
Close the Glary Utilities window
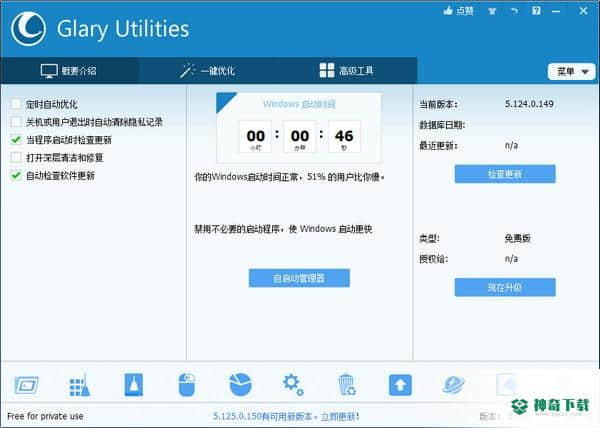pyautogui.click(x=583, y=11)
